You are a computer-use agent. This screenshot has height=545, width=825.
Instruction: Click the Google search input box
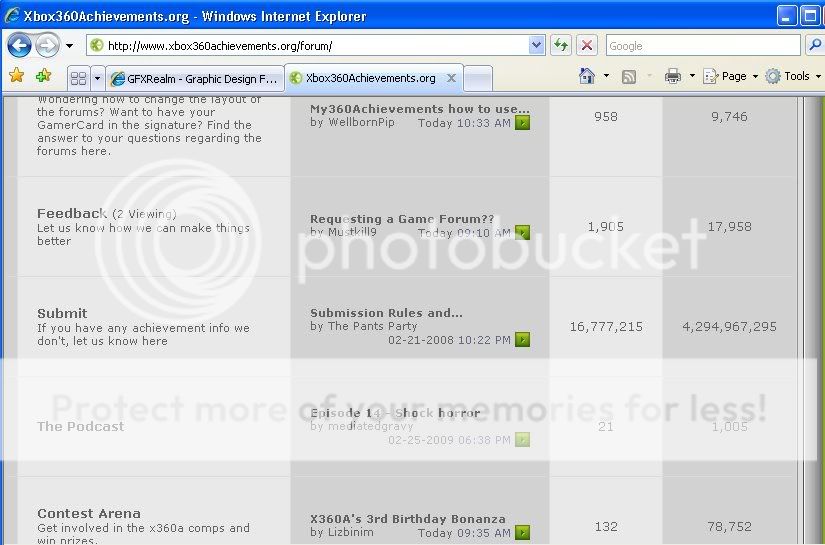[x=700, y=45]
